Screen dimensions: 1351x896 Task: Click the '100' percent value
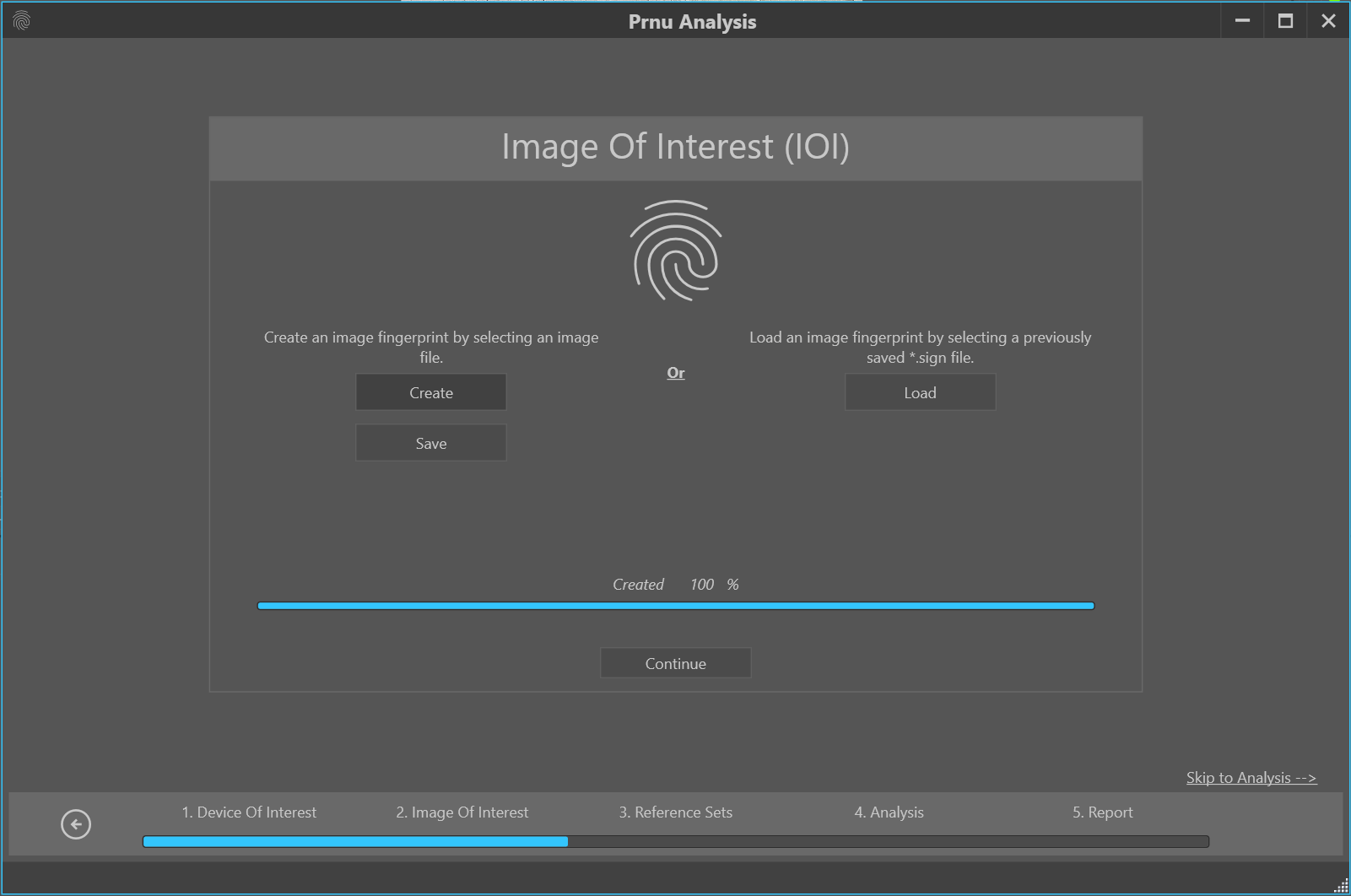(x=702, y=585)
